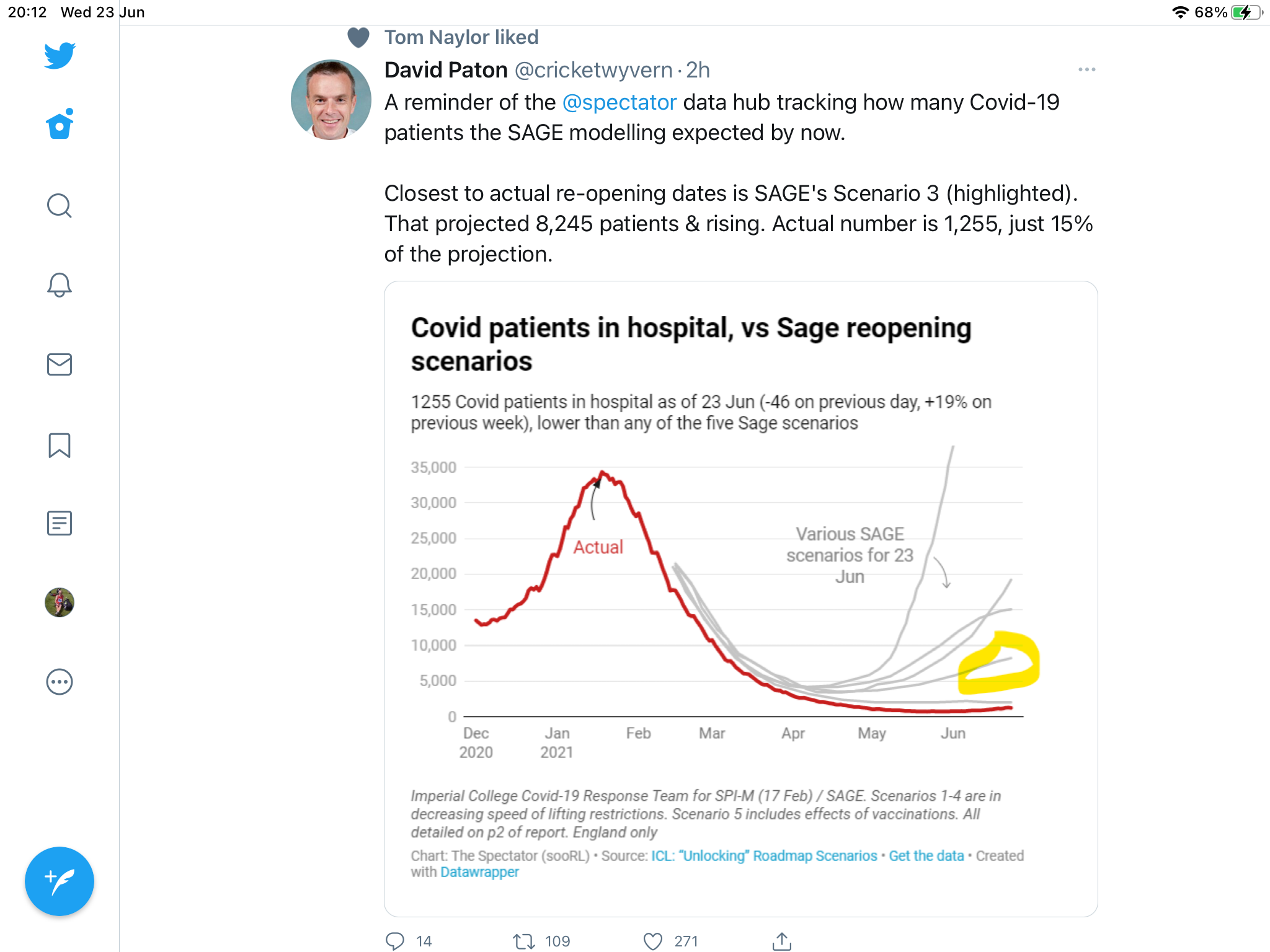Open the circled more options icon
1270x952 pixels.
(60, 682)
